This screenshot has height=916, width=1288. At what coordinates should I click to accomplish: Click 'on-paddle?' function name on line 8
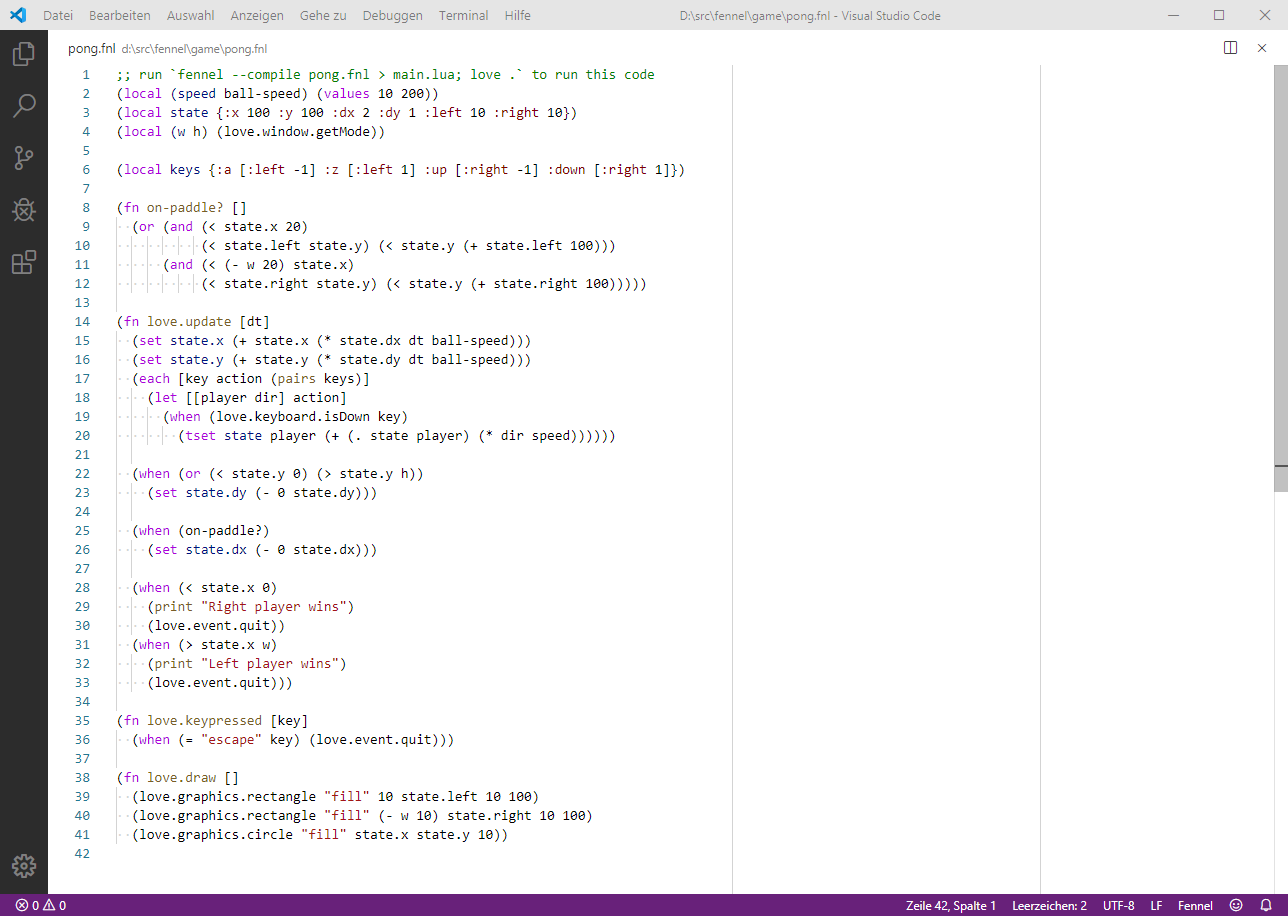[x=185, y=207]
